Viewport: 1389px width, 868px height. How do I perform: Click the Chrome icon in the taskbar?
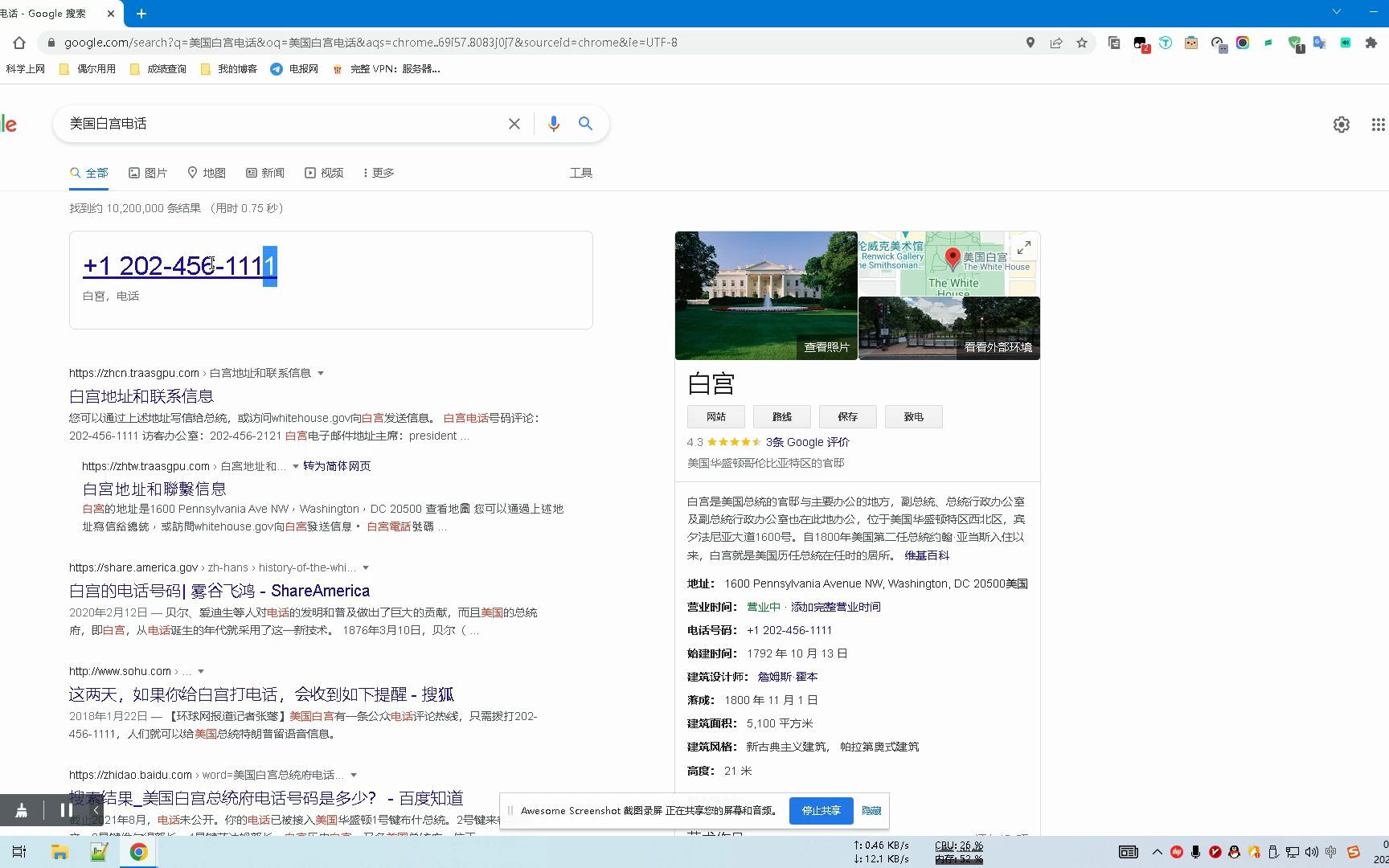pos(139,852)
